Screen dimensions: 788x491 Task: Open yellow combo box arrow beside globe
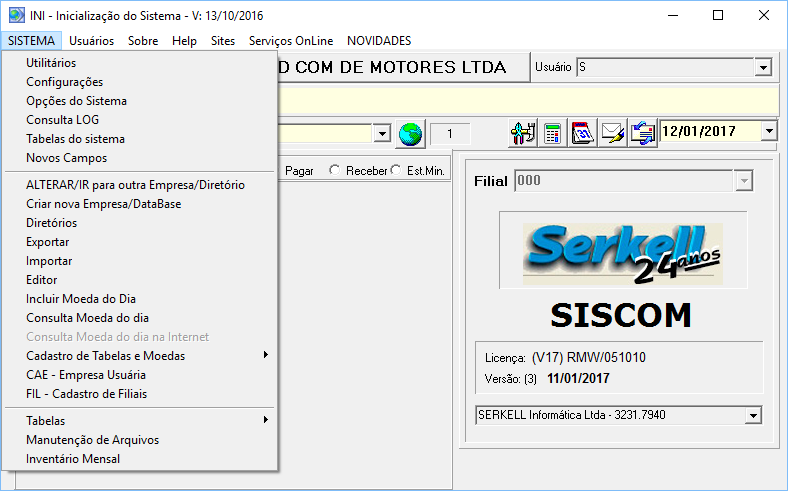[x=382, y=134]
